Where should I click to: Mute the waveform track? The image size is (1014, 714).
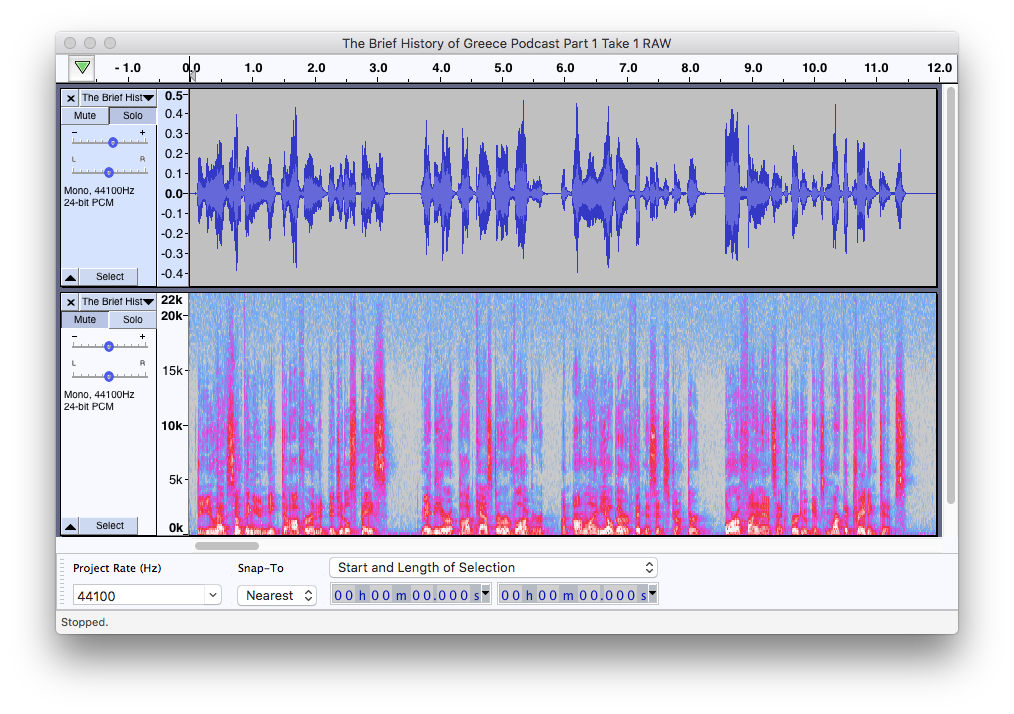(85, 116)
